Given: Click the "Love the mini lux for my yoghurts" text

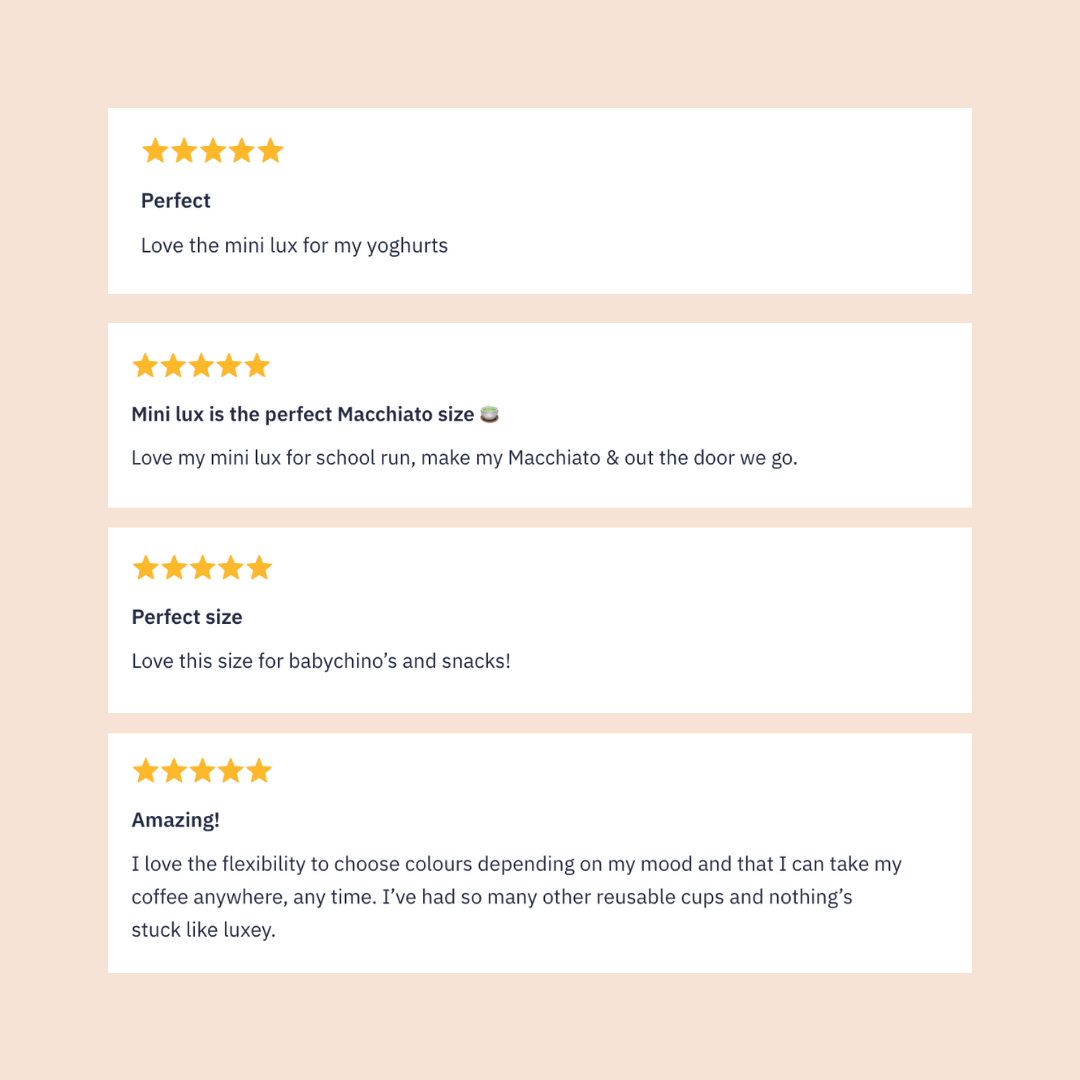Looking at the screenshot, I should [294, 246].
